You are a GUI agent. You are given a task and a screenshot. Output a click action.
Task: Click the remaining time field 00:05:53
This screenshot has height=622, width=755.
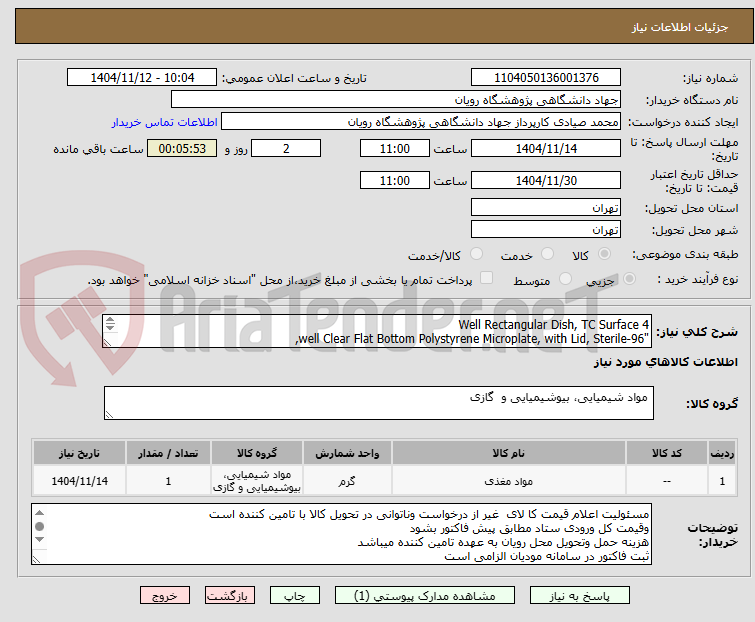click(182, 148)
